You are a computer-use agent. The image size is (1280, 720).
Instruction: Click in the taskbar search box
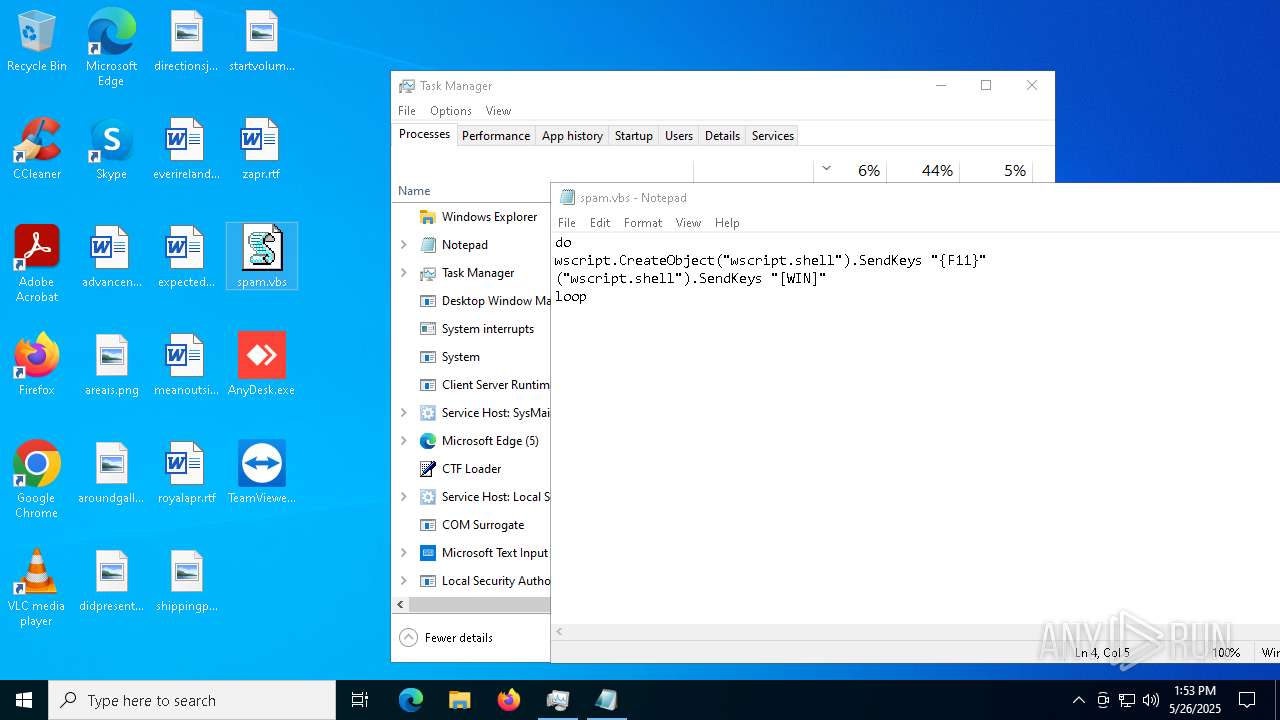pos(192,700)
